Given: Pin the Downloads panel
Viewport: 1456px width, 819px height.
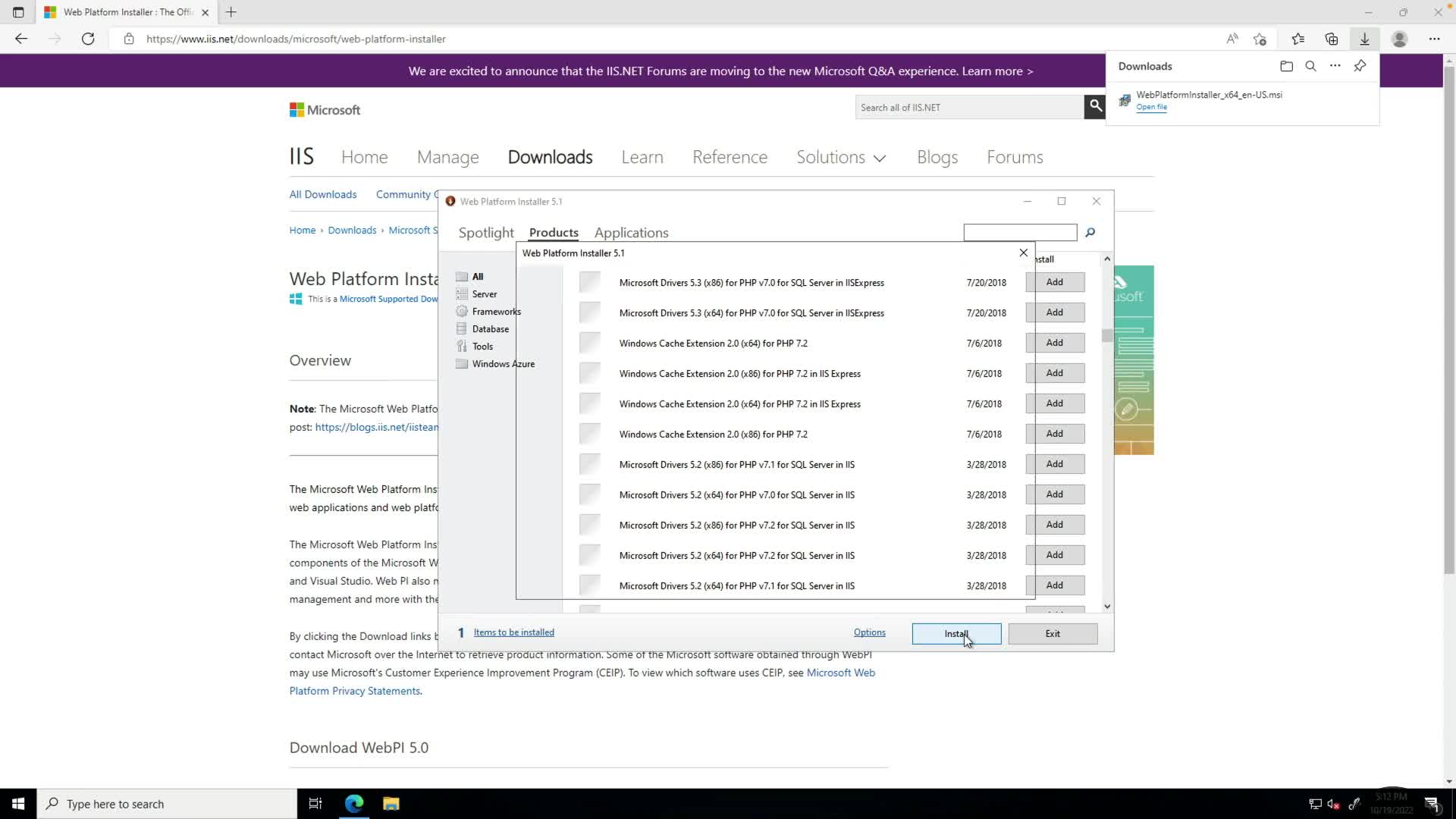Looking at the screenshot, I should click(1360, 66).
